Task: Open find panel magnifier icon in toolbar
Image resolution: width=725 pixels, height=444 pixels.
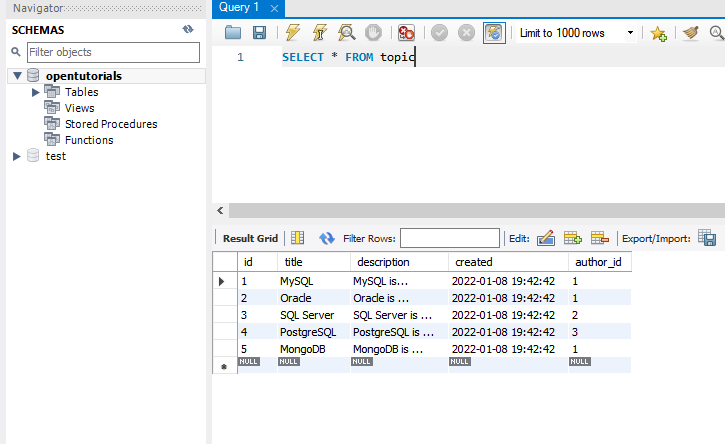Action: pos(717,33)
